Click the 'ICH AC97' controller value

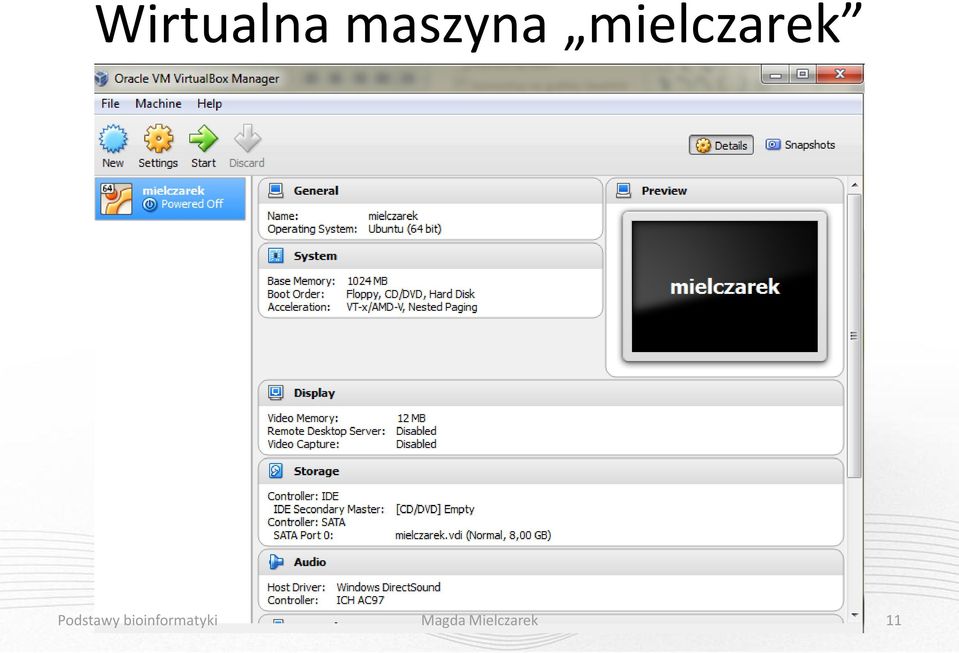point(360,600)
